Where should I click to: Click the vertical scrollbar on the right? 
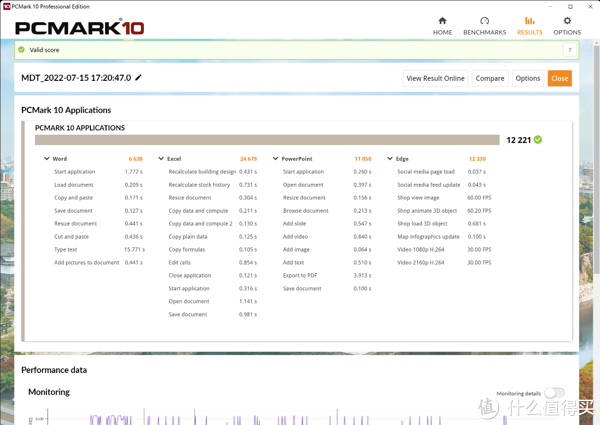[596, 161]
